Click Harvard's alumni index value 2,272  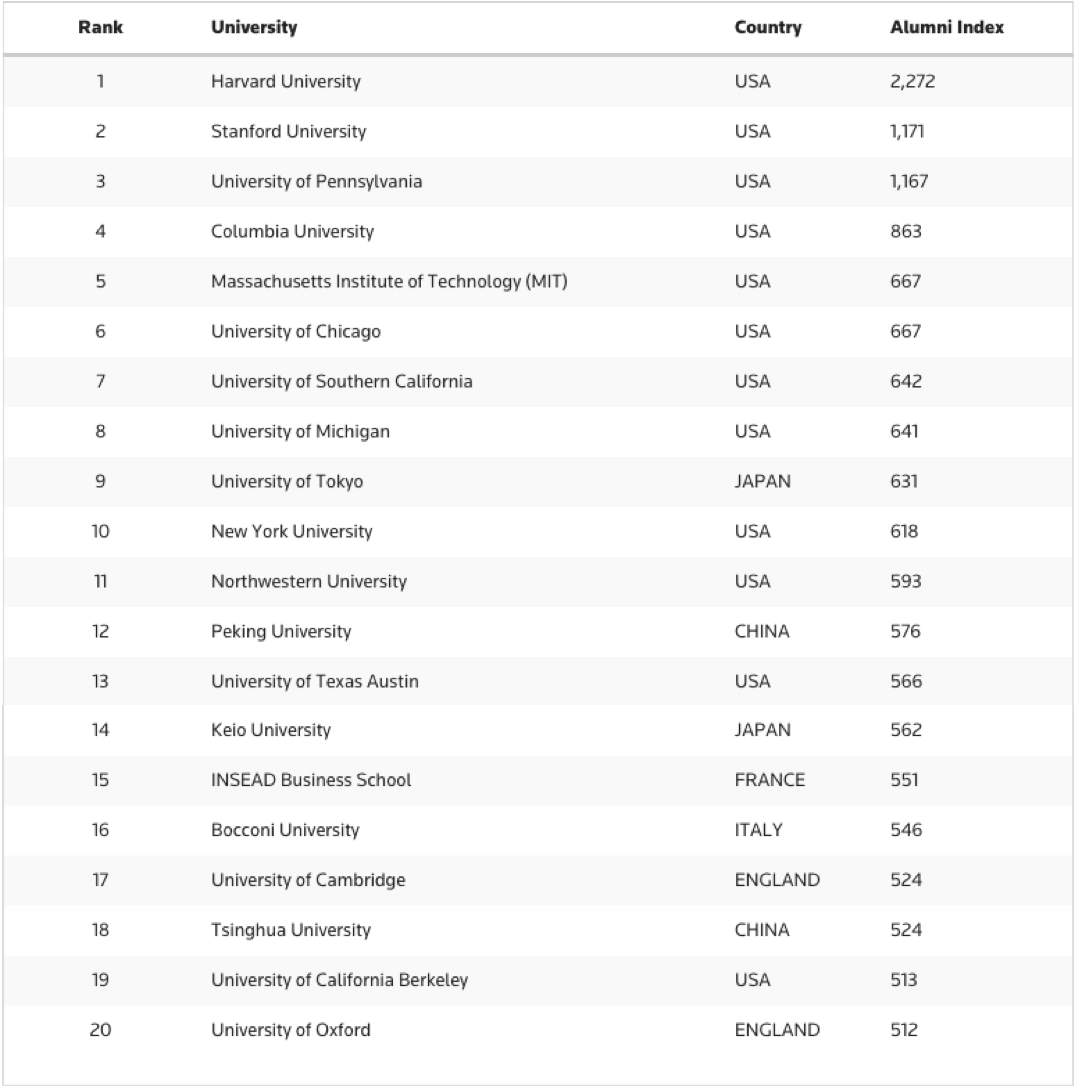click(x=912, y=82)
